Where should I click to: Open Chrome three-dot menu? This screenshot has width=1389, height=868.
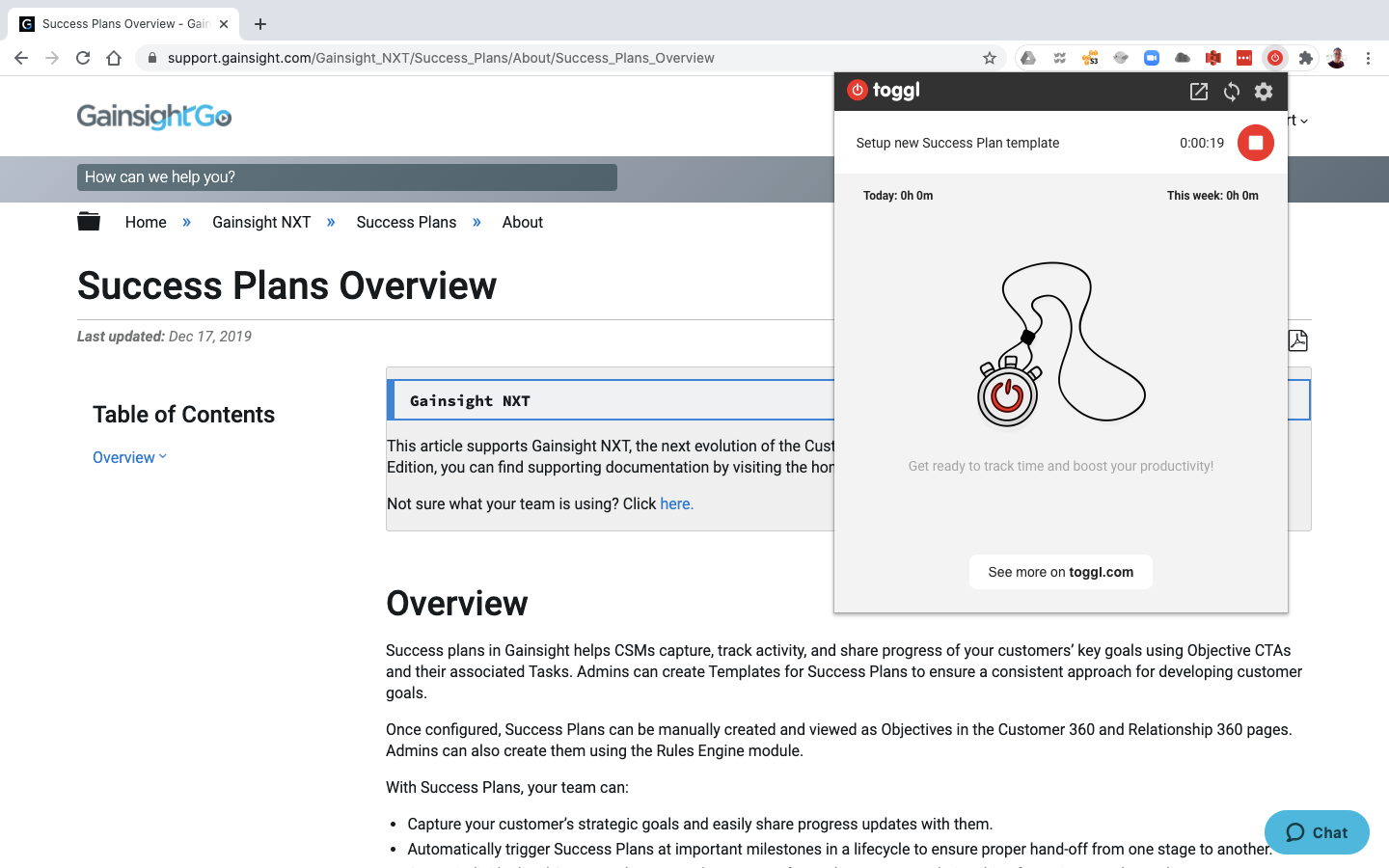click(1368, 58)
